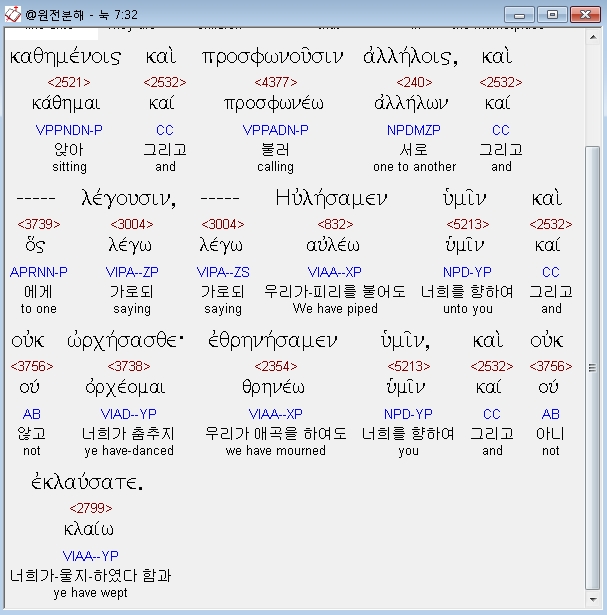
Task: Click Korean gloss 에게
Action: click(38, 292)
